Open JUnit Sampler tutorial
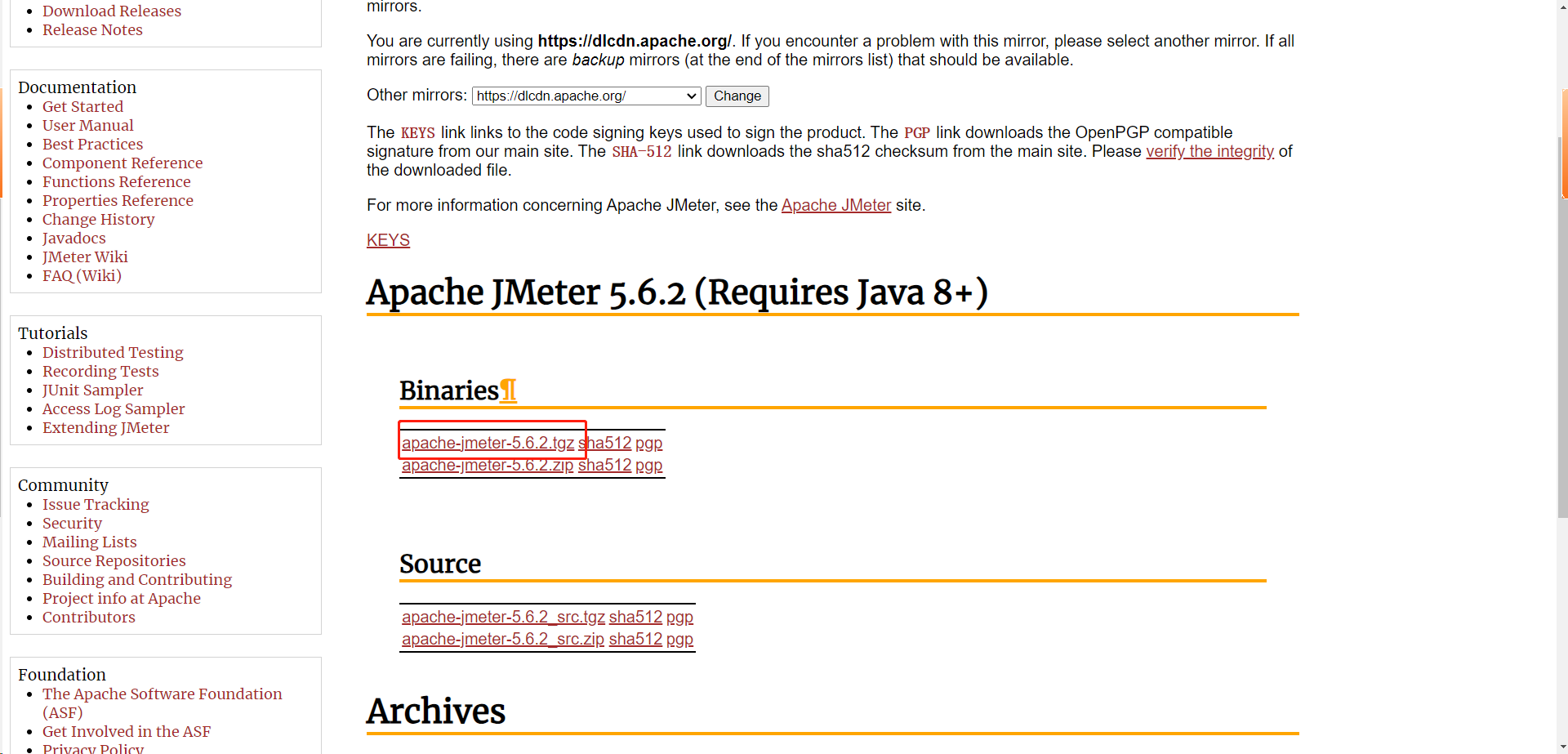This screenshot has height=754, width=1568. (92, 390)
